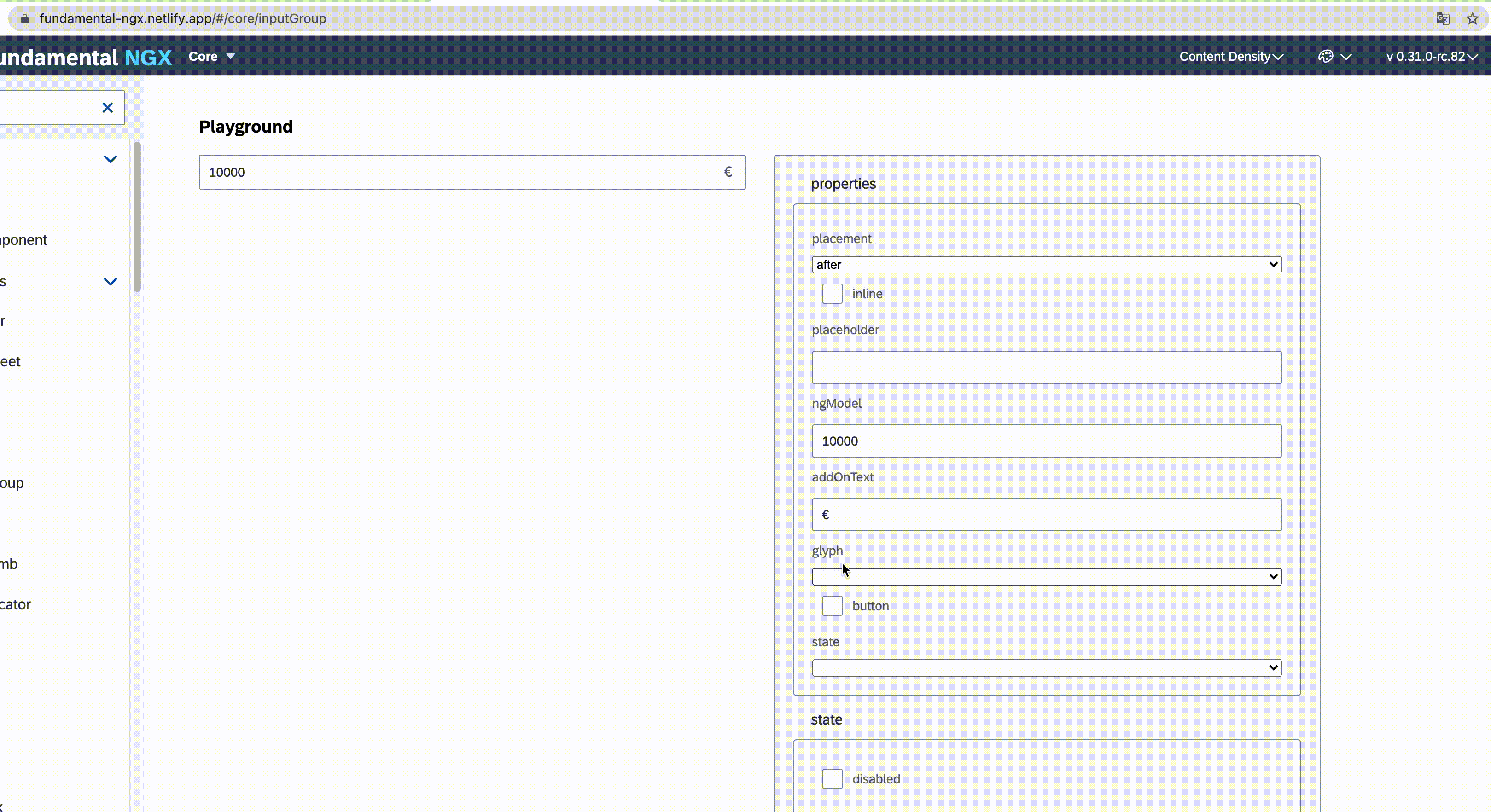Viewport: 1491px width, 812px height.
Task: Enable the inline checkbox
Action: click(832, 293)
